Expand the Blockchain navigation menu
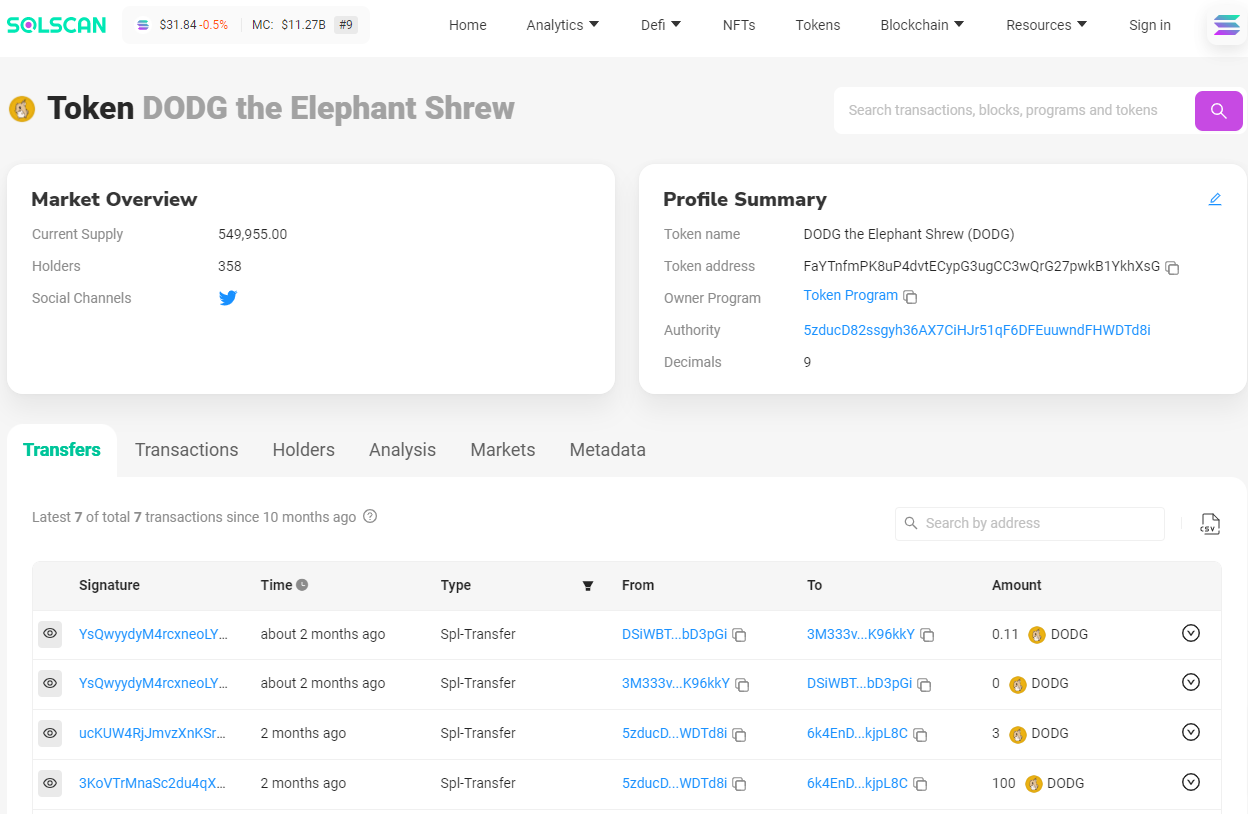This screenshot has width=1248, height=814. click(922, 25)
